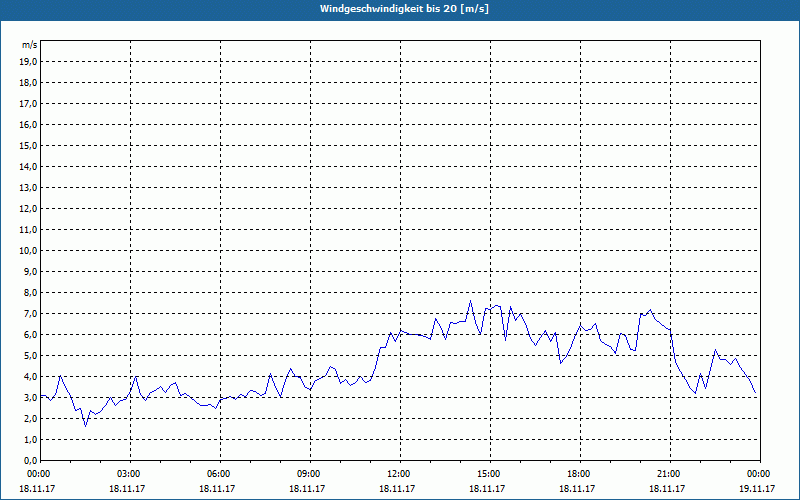Select the 14,0 y-axis label
The height and width of the screenshot is (500, 800).
click(29, 166)
